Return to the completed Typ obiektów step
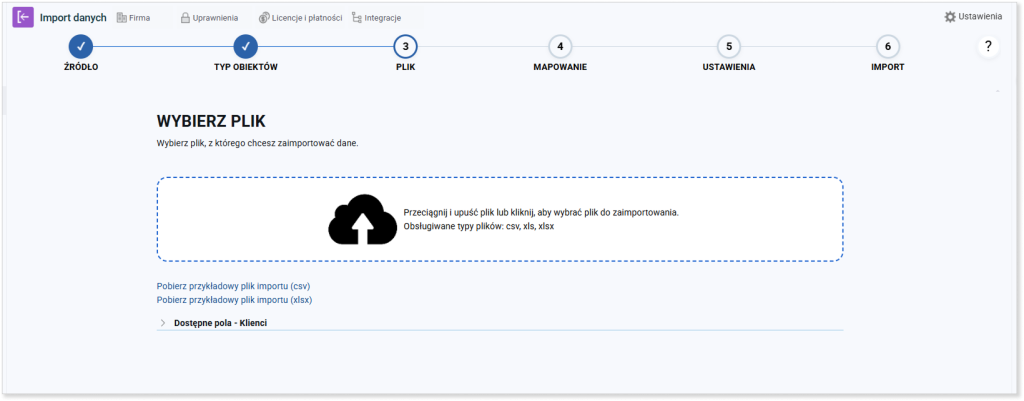This screenshot has height=401, width=1024. click(x=246, y=46)
